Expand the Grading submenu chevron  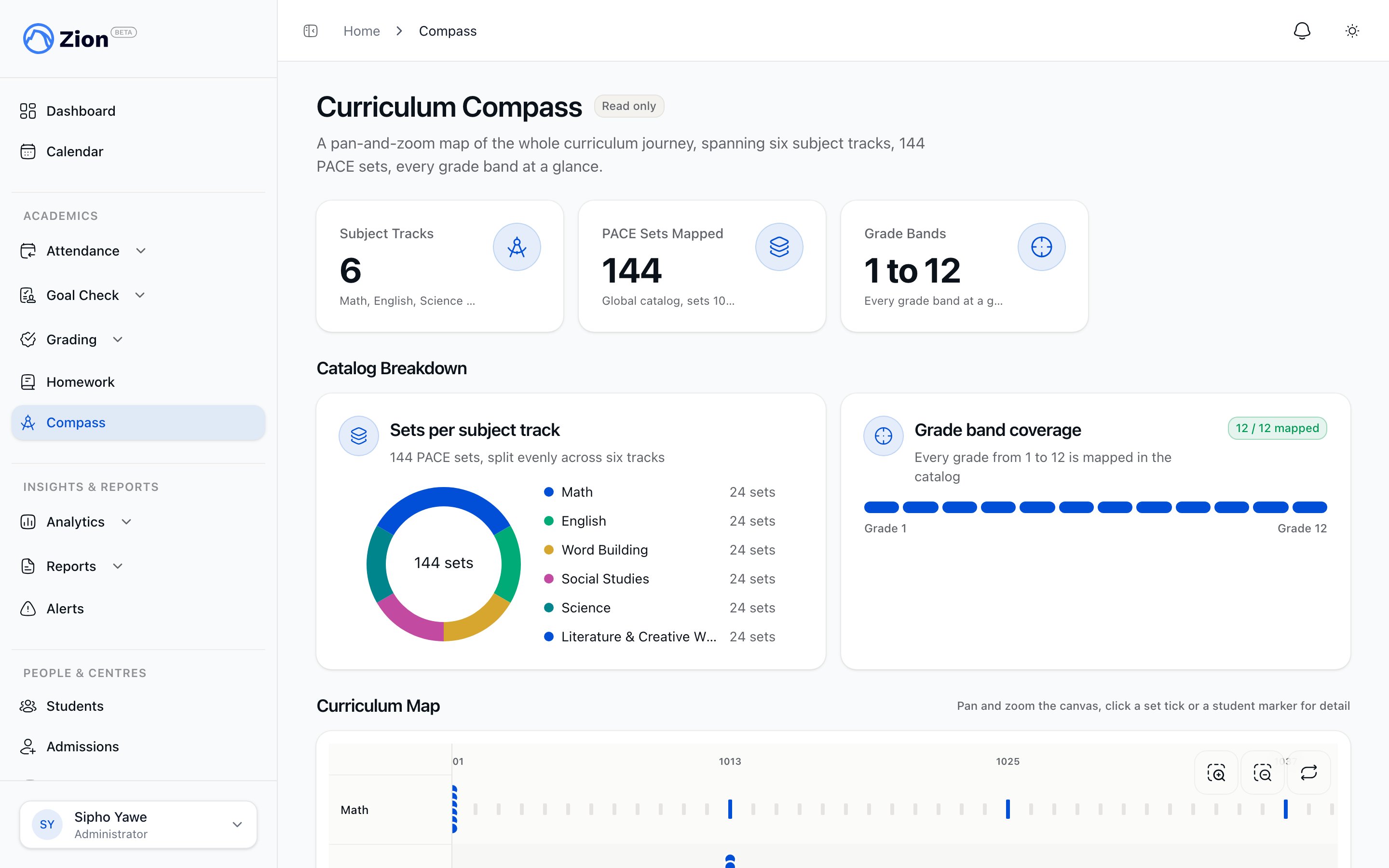[x=118, y=339]
